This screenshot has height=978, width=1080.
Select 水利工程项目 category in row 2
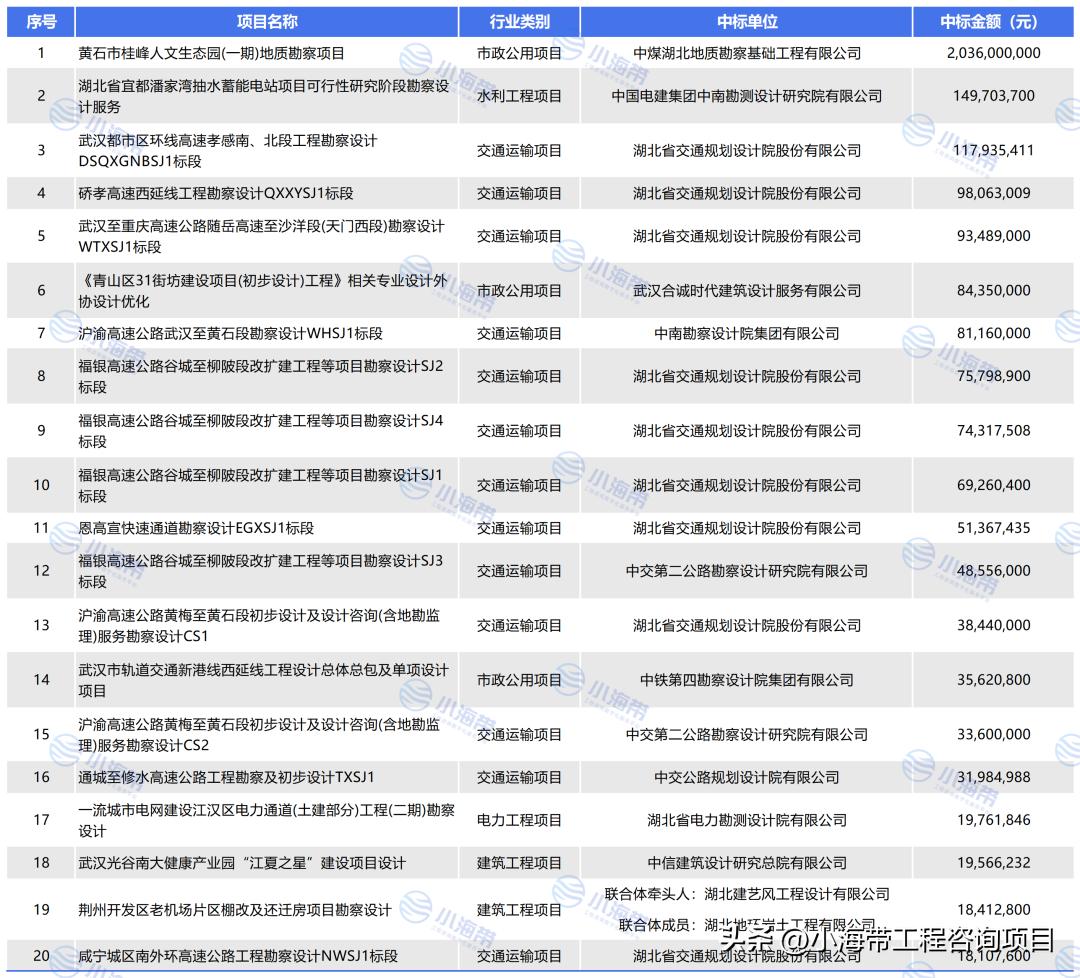[519, 97]
